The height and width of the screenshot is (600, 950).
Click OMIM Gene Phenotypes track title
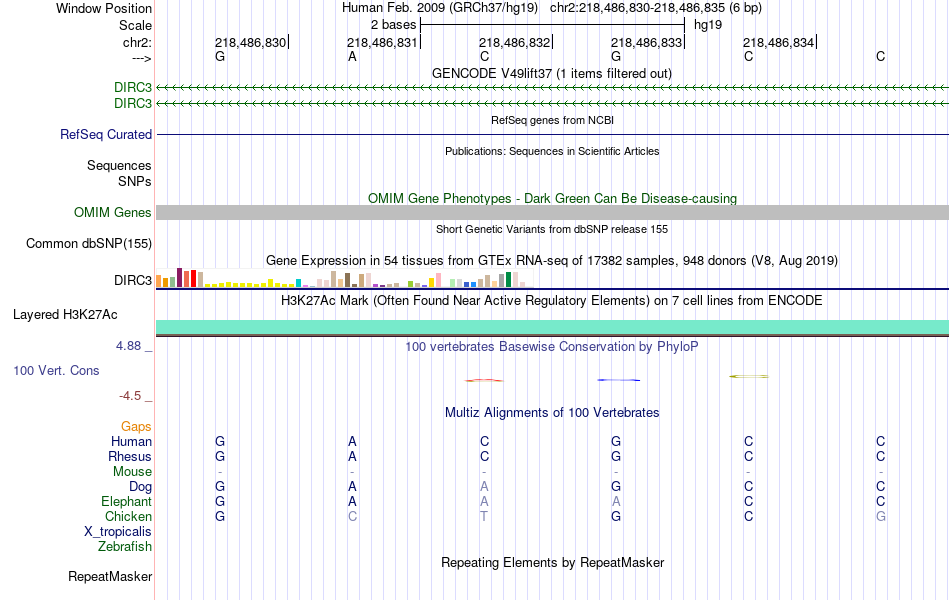coord(552,198)
